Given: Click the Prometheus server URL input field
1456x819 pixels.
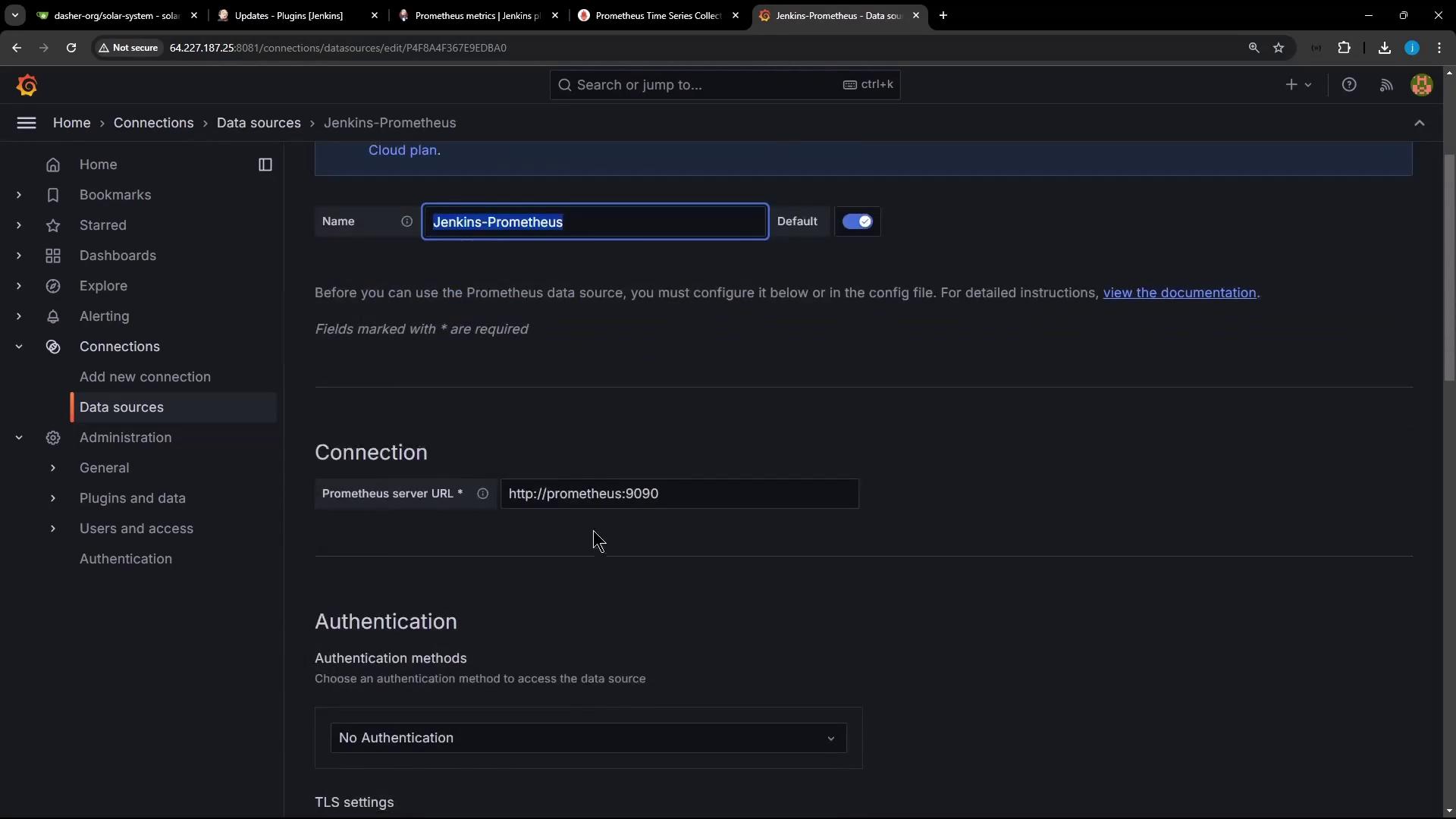Looking at the screenshot, I should [x=679, y=494].
